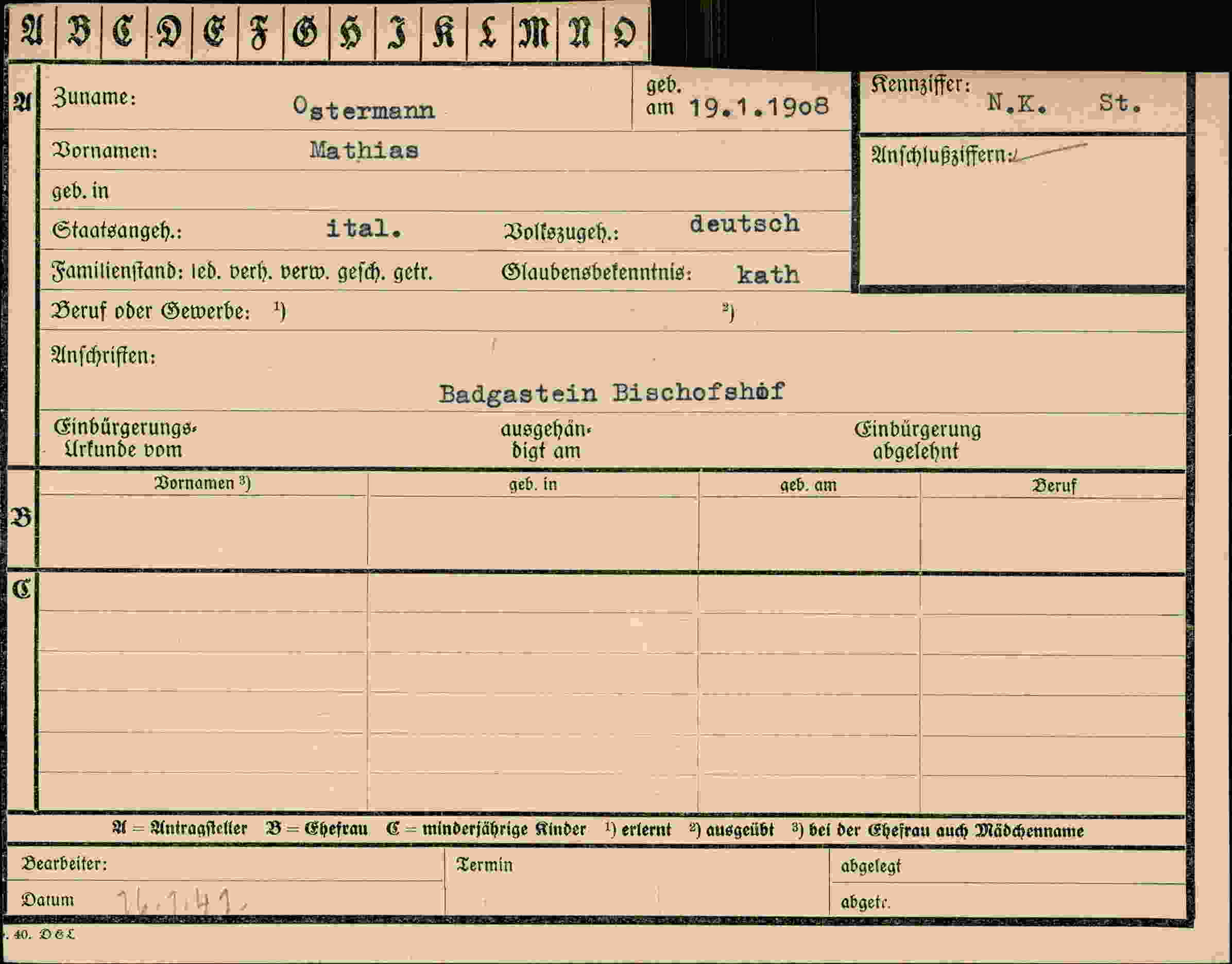Click the Anschlußziffern label
This screenshot has height=964, width=1232.
coord(942,155)
